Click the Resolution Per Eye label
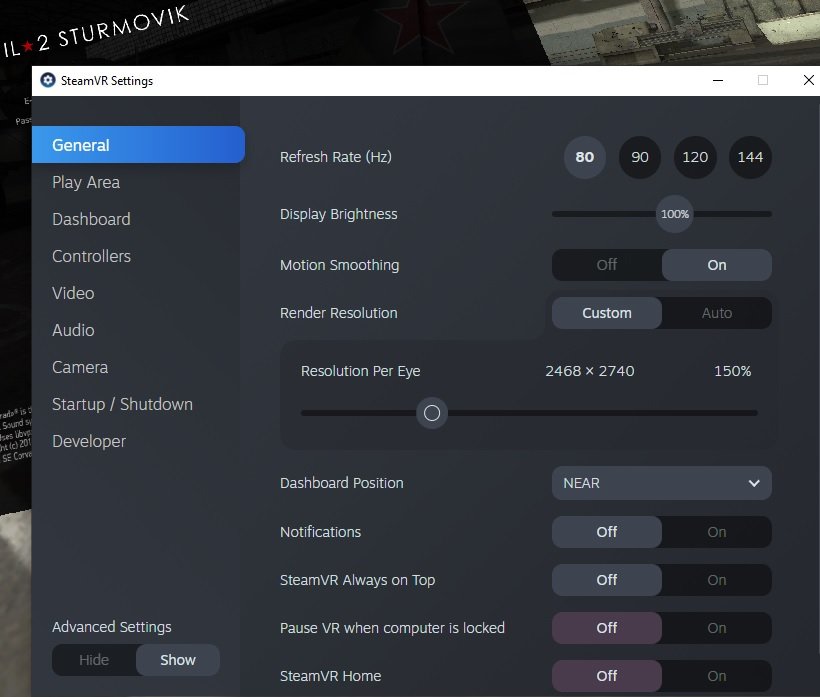The image size is (820, 697). tap(360, 371)
